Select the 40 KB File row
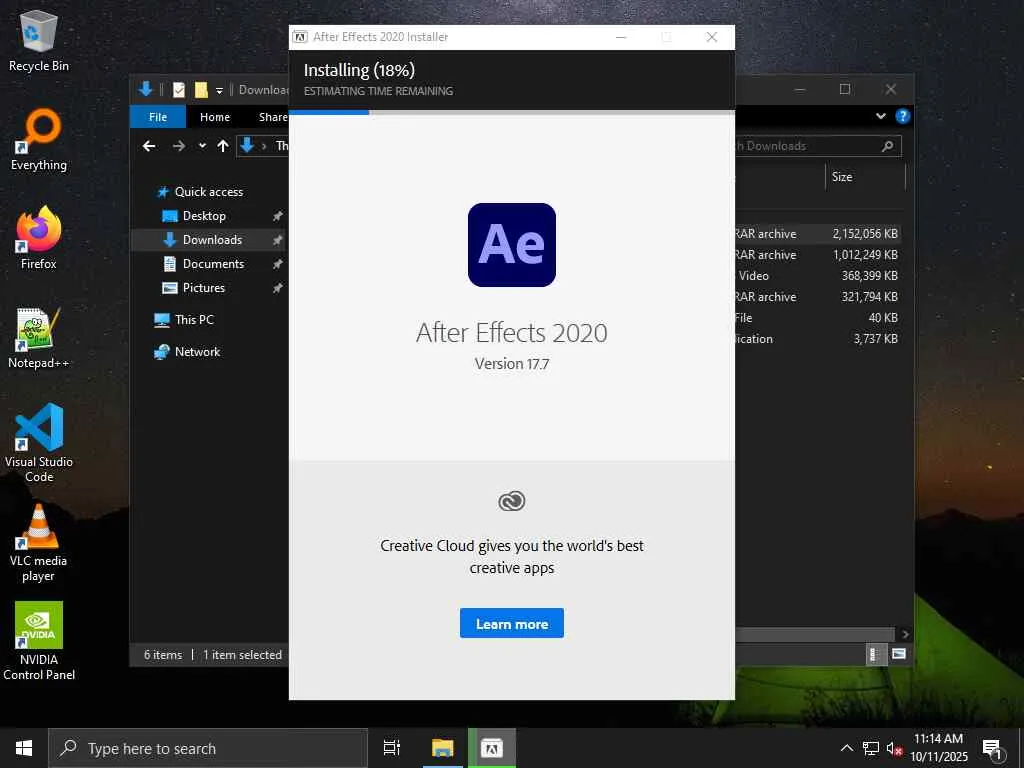 tap(818, 317)
